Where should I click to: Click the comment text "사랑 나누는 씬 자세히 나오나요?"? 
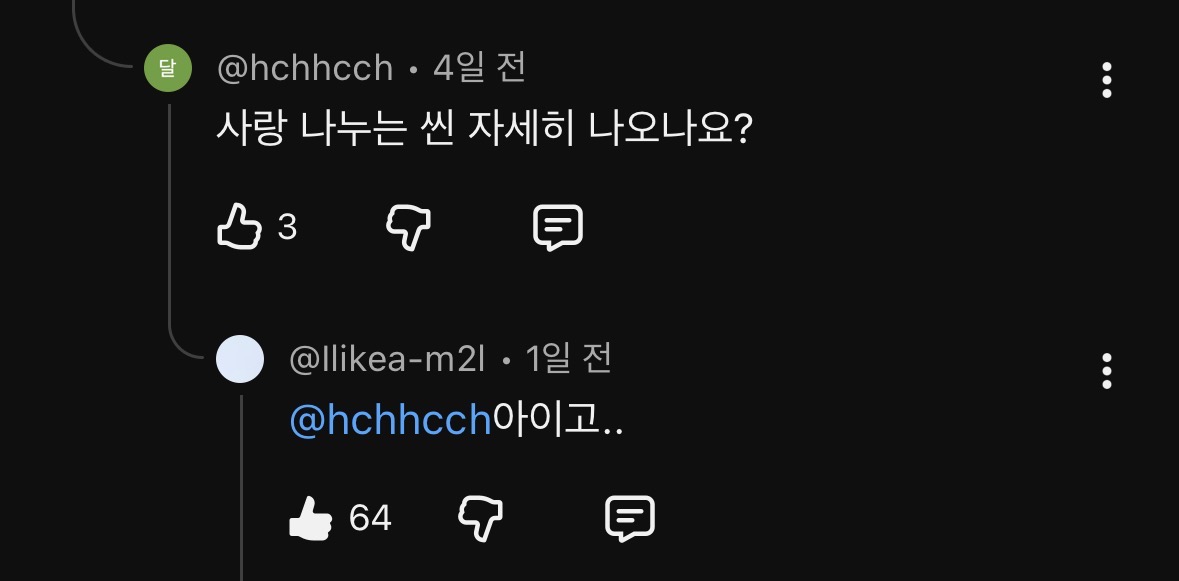click(484, 131)
